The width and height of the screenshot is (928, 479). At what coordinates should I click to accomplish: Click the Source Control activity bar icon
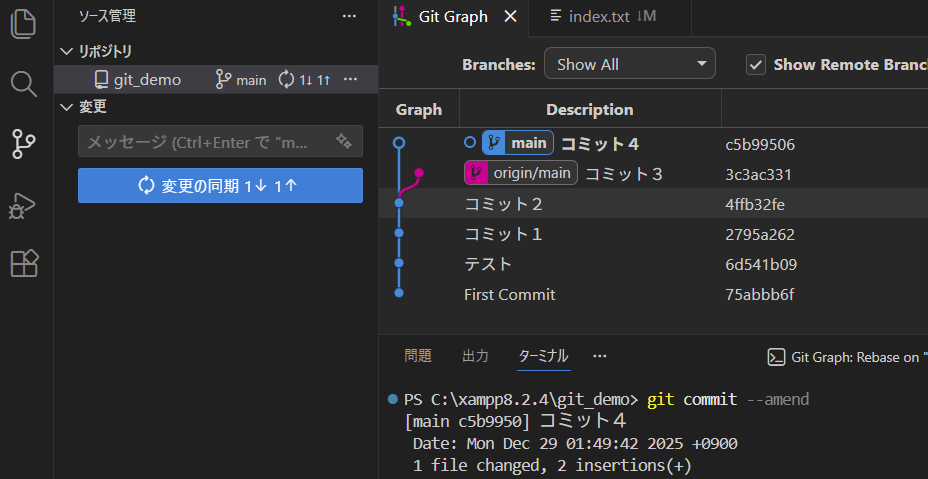[23, 144]
